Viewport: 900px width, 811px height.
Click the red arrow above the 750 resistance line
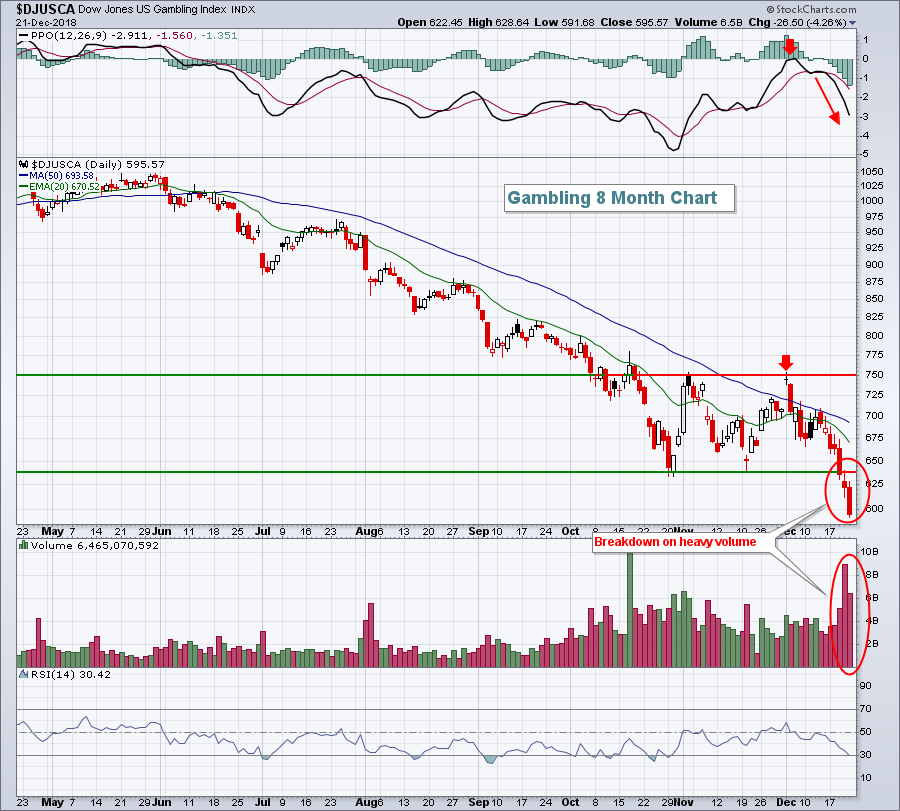click(787, 361)
